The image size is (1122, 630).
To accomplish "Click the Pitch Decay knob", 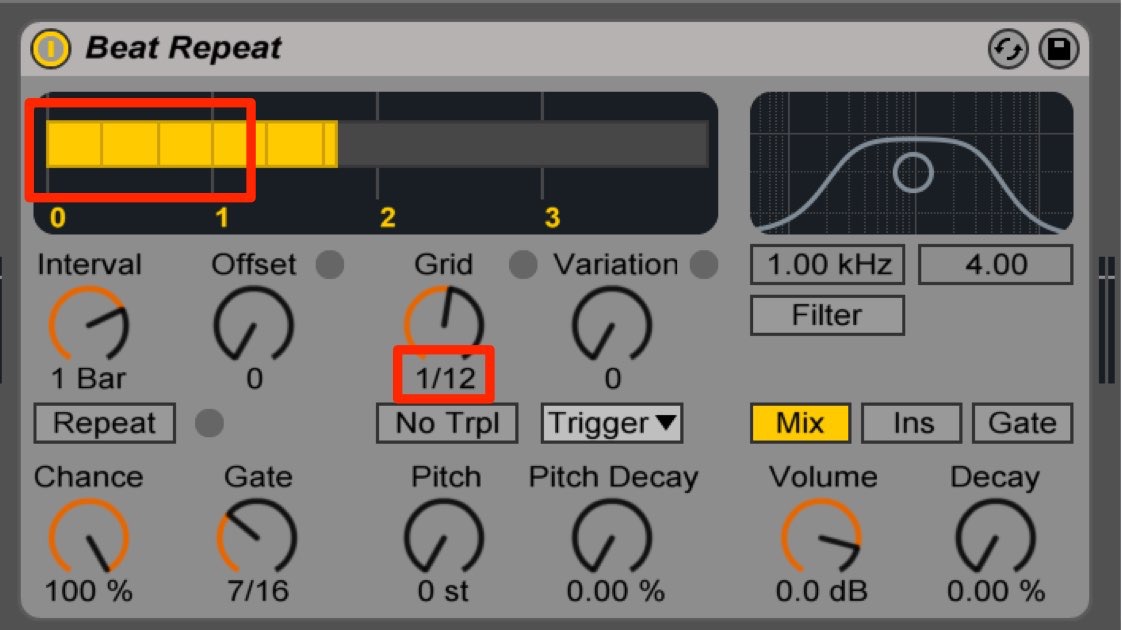I will click(612, 537).
